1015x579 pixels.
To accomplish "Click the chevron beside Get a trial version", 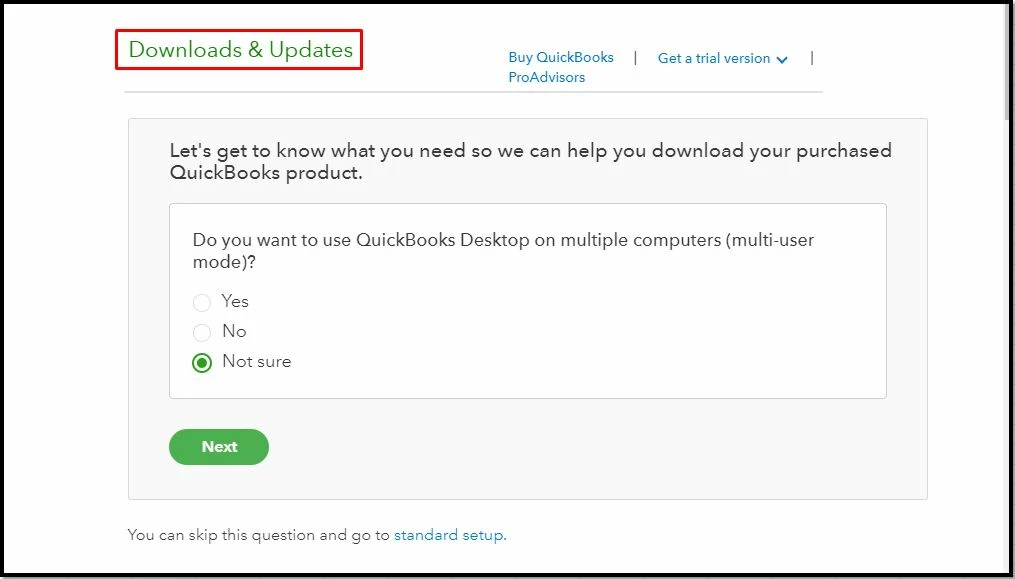I will pyautogui.click(x=782, y=60).
